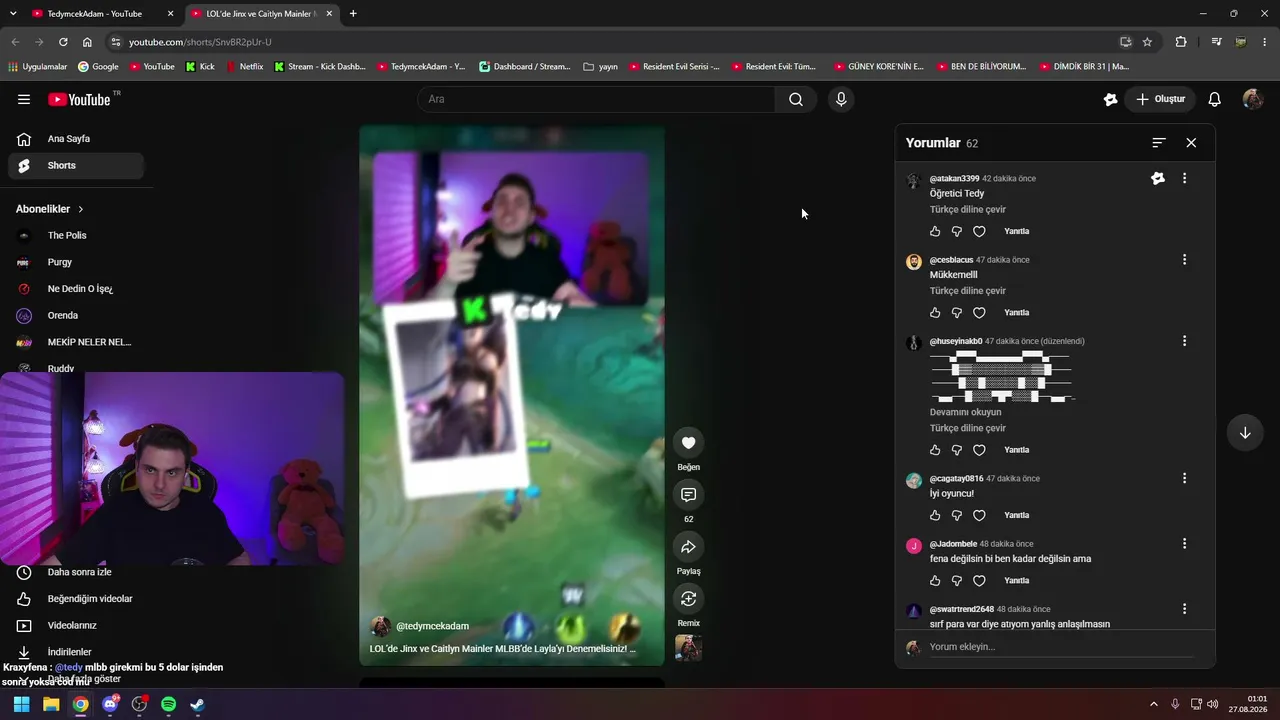Viewport: 1280px width, 720px height.
Task: Open Netflix bookmark
Action: (244, 67)
